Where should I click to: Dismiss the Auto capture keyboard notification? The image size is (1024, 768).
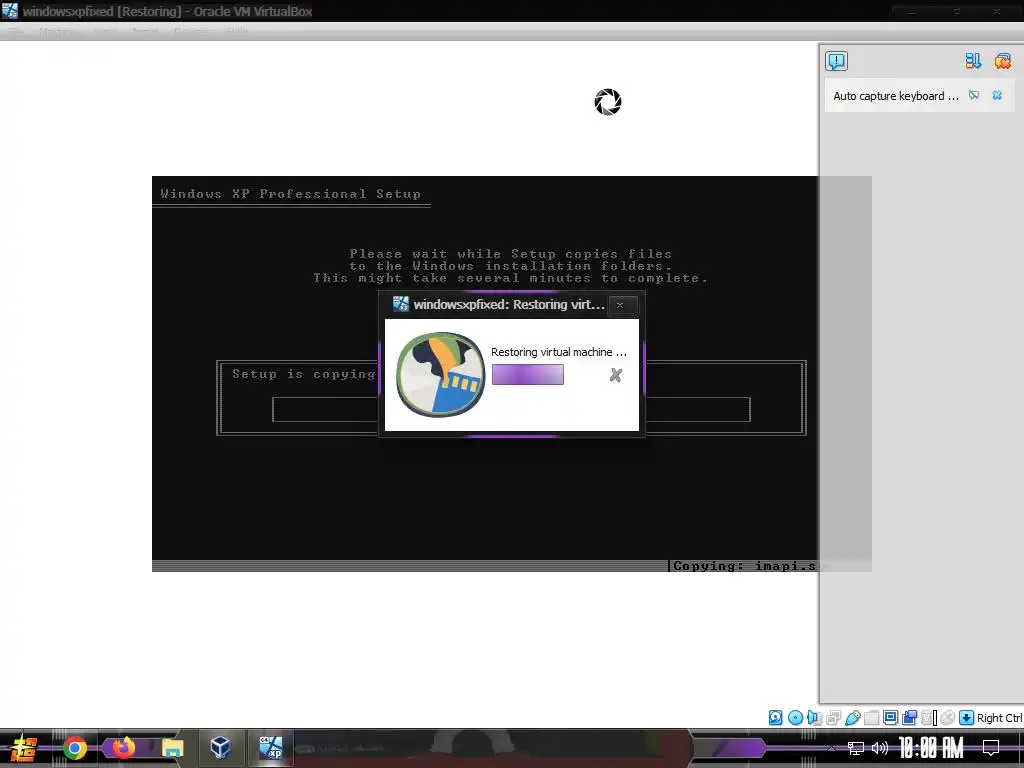click(x=997, y=95)
